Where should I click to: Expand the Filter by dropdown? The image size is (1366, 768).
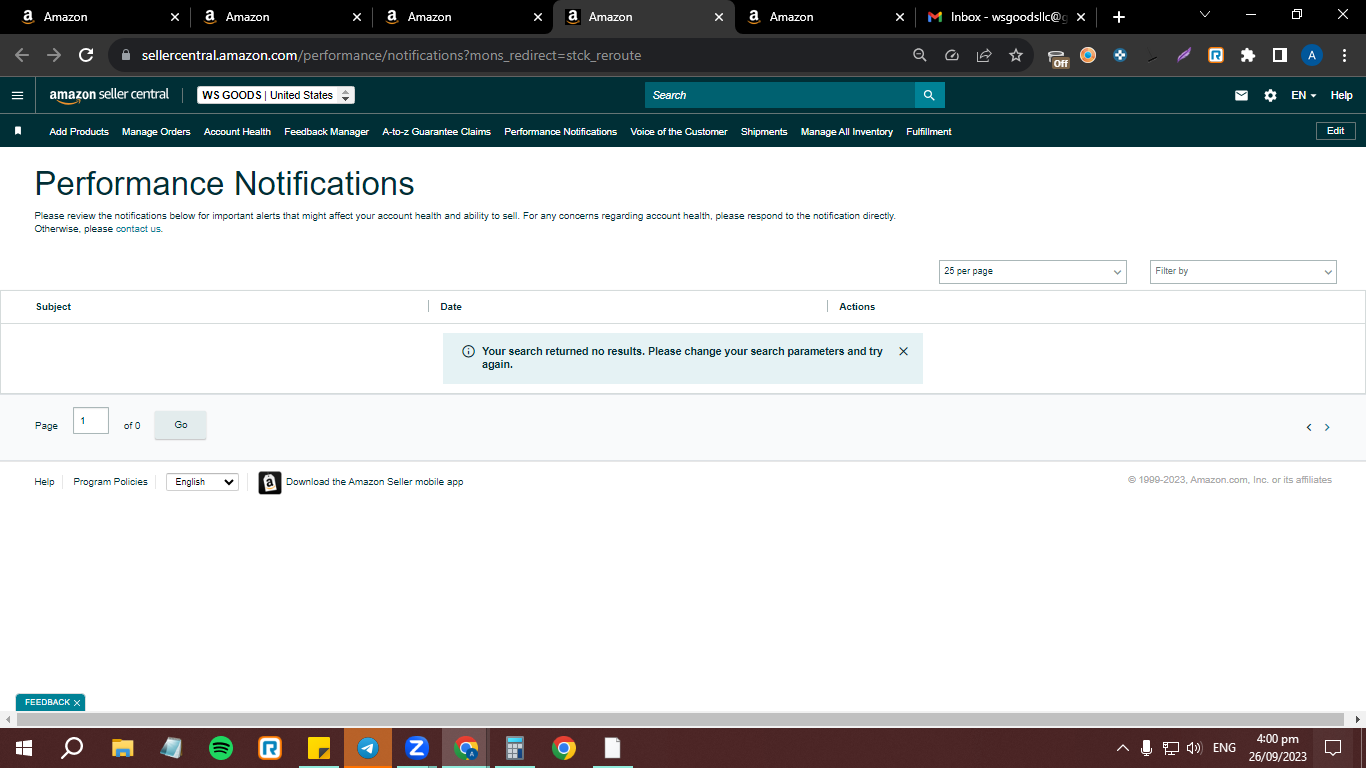[1243, 271]
